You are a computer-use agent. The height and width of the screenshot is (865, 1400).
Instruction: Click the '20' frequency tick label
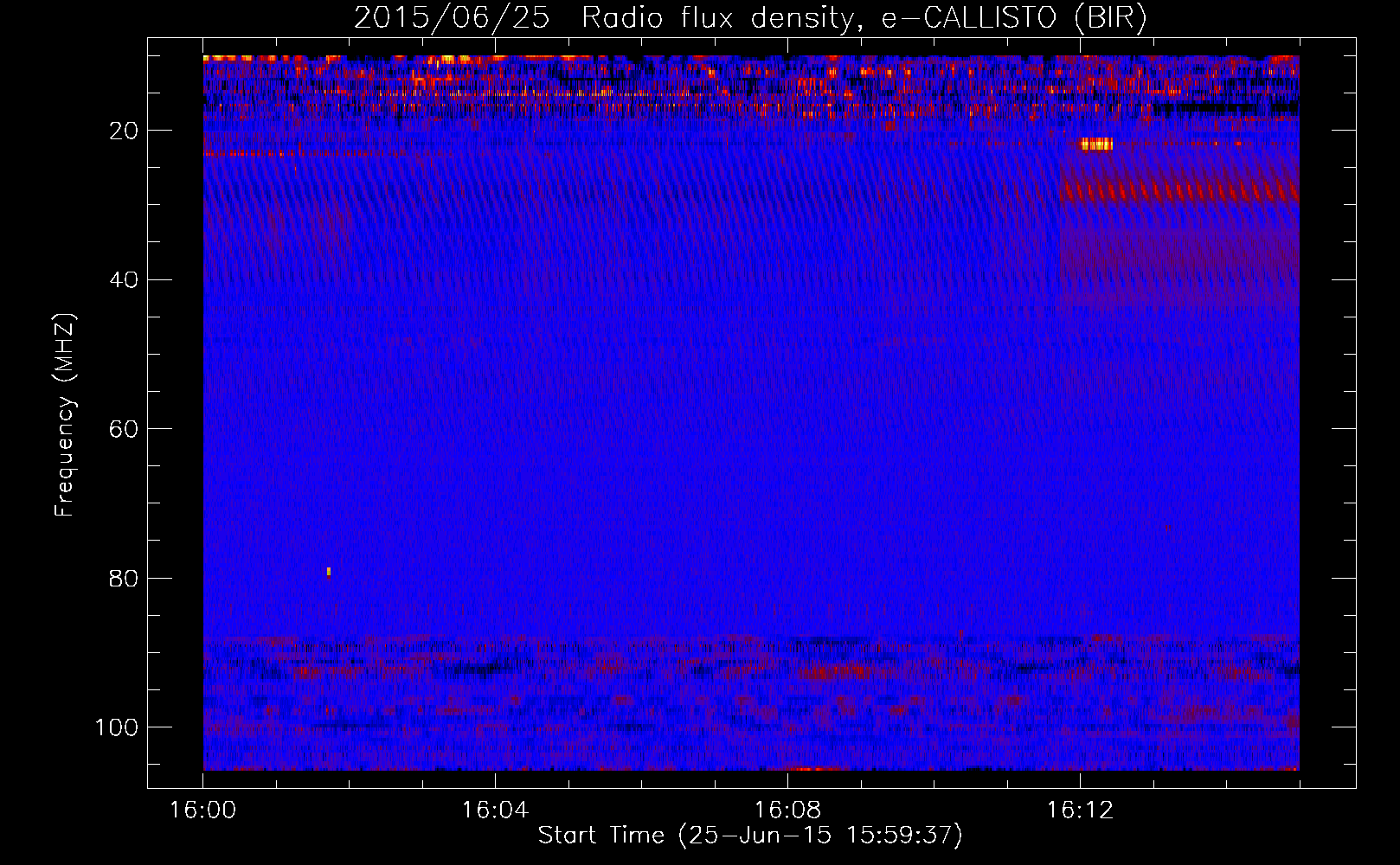pos(125,131)
